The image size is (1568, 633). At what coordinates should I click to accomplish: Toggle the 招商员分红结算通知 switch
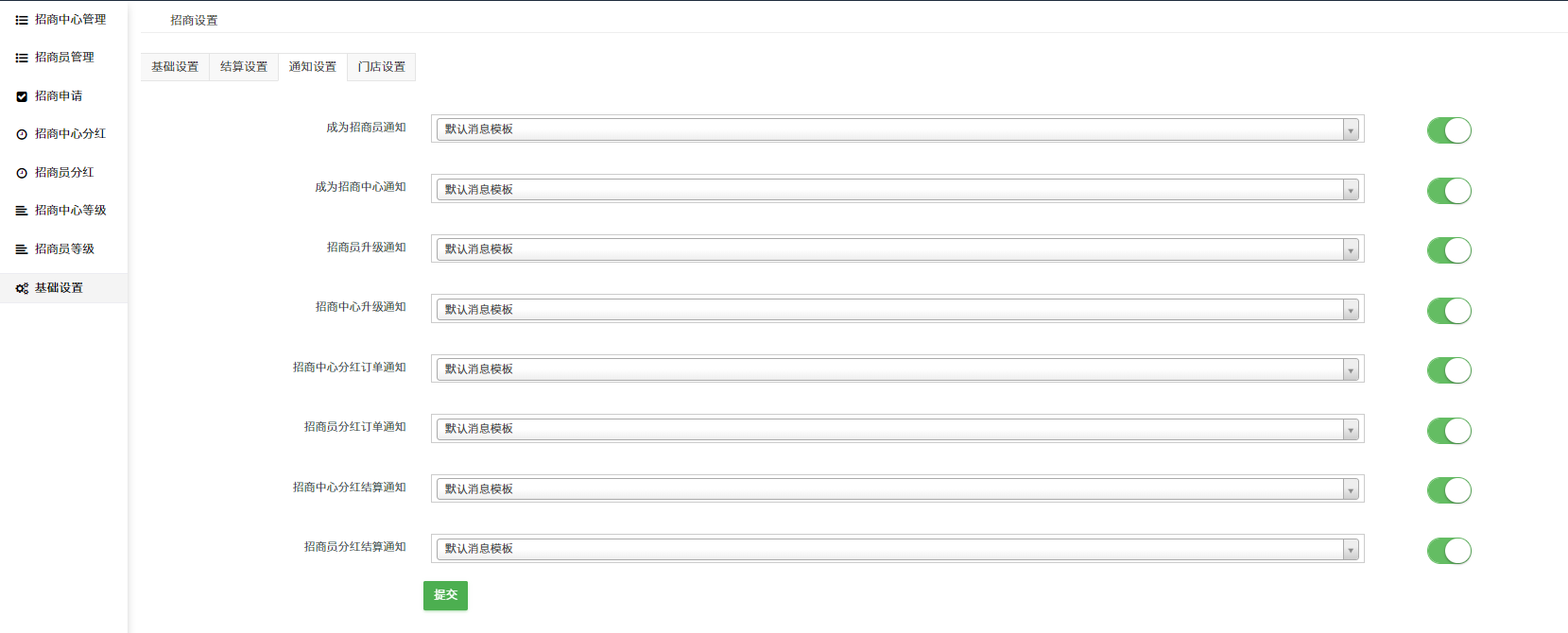pyautogui.click(x=1449, y=551)
